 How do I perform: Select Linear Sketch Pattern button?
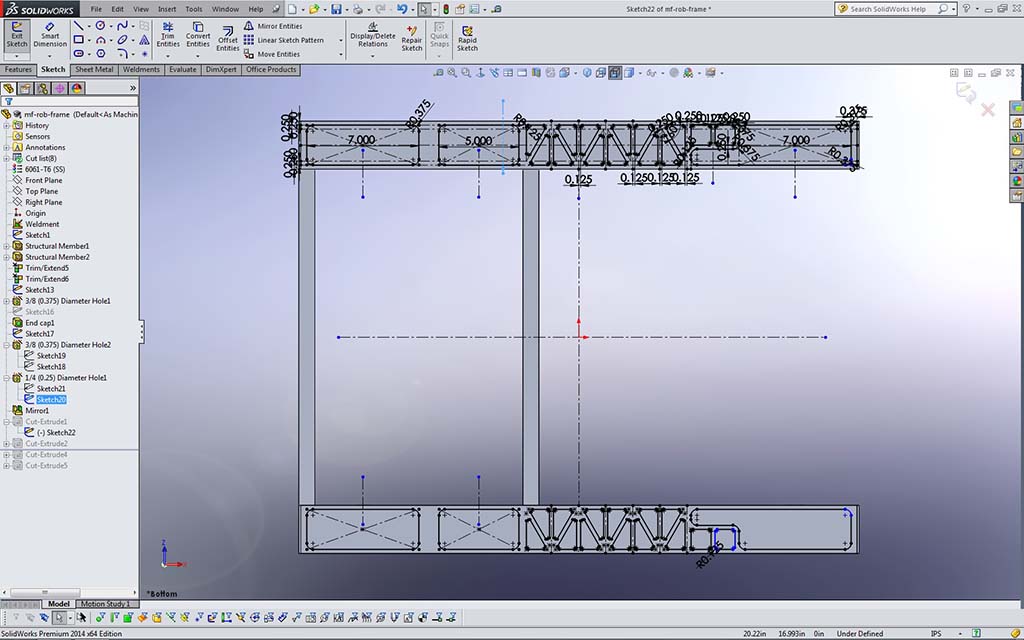click(290, 40)
